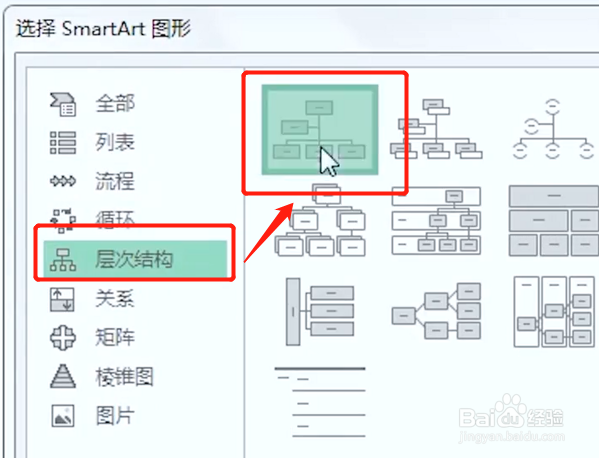Image resolution: width=599 pixels, height=458 pixels.
Task: Switch to the 关系 category
Action: pos(115,298)
